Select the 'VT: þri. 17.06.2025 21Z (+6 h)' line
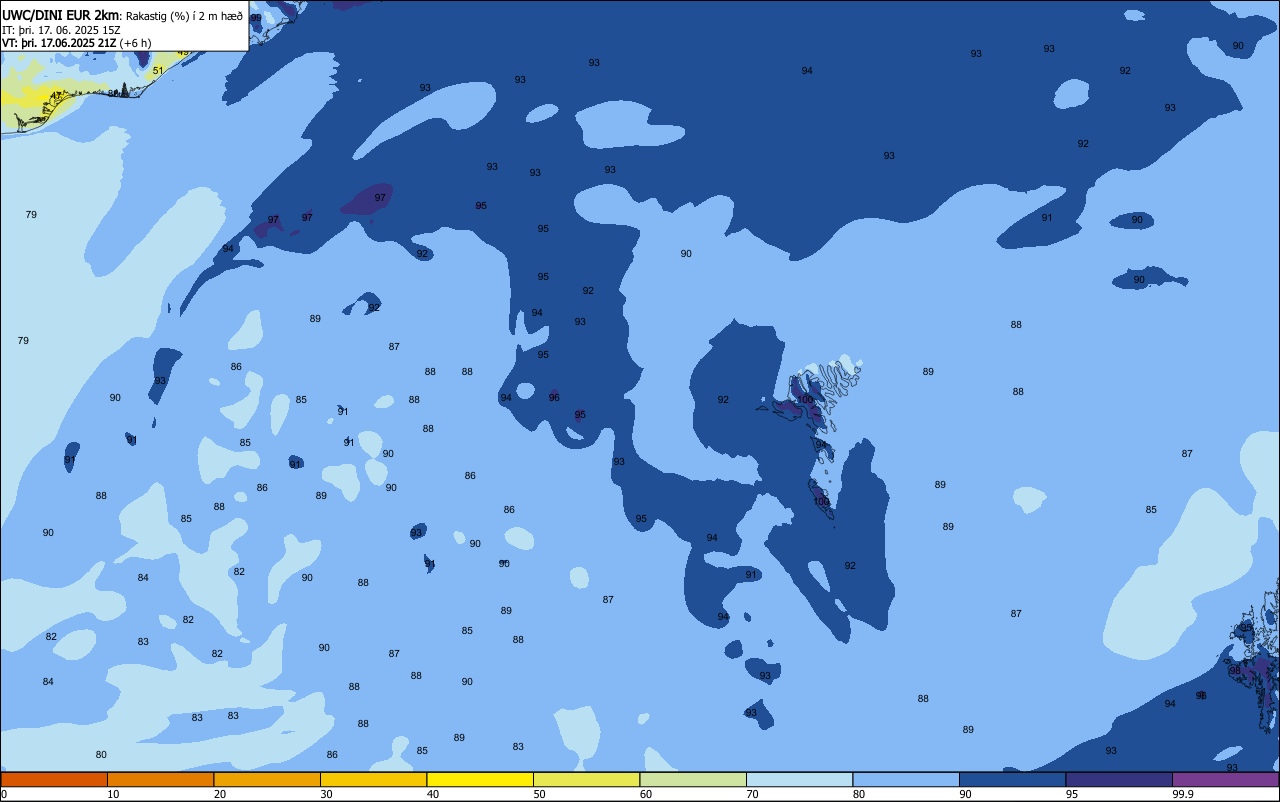The image size is (1280, 802). coord(76,43)
